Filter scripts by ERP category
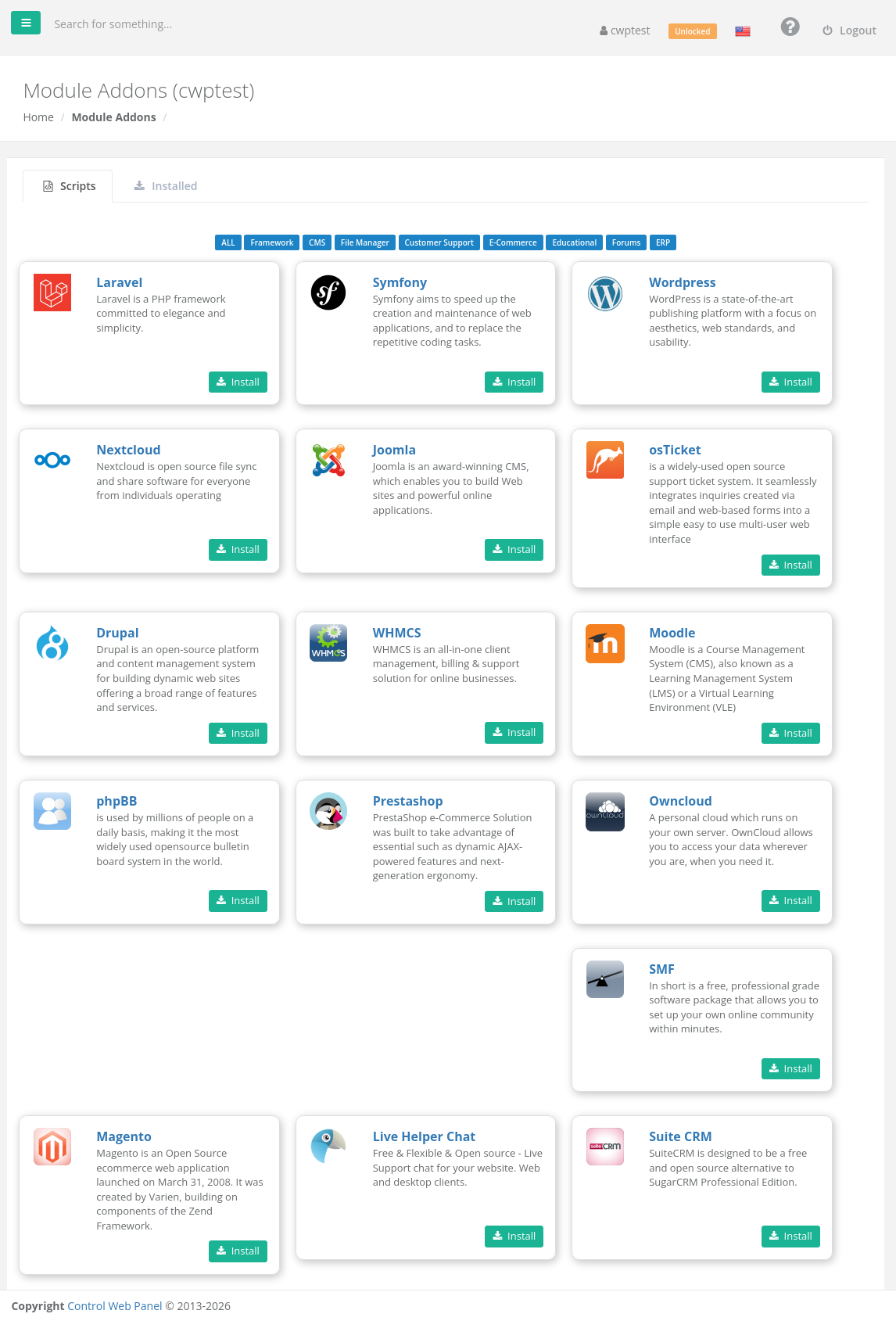Image resolution: width=896 pixels, height=1321 pixels. pos(663,242)
